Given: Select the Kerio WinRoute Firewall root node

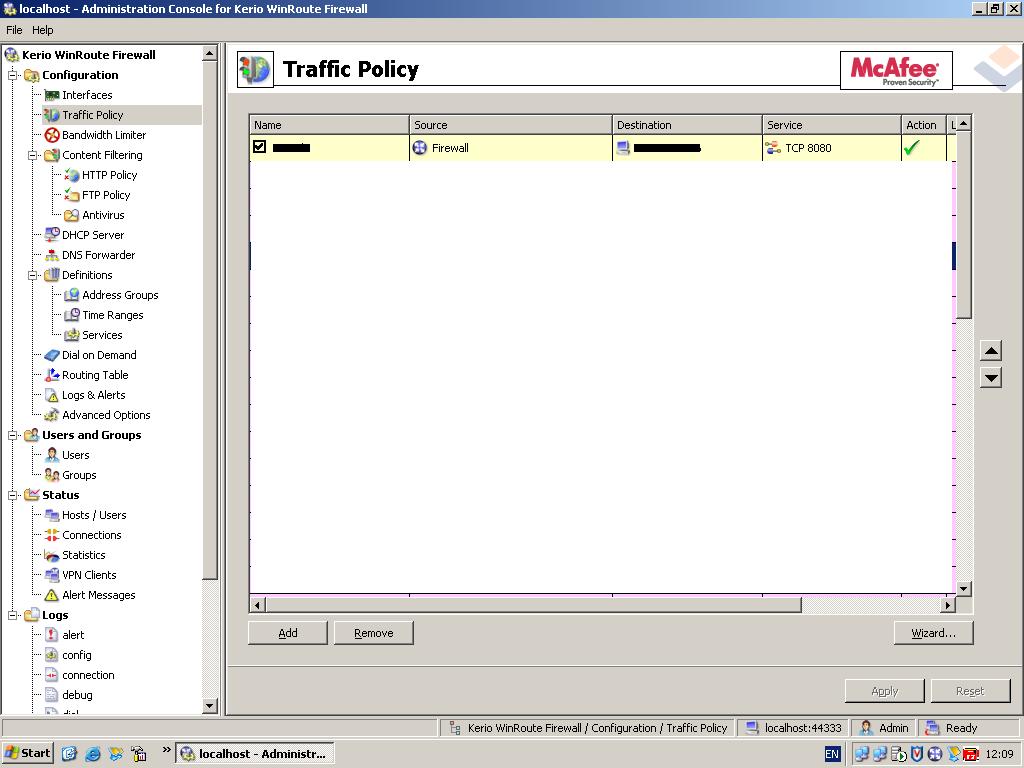Looking at the screenshot, I should coord(88,55).
